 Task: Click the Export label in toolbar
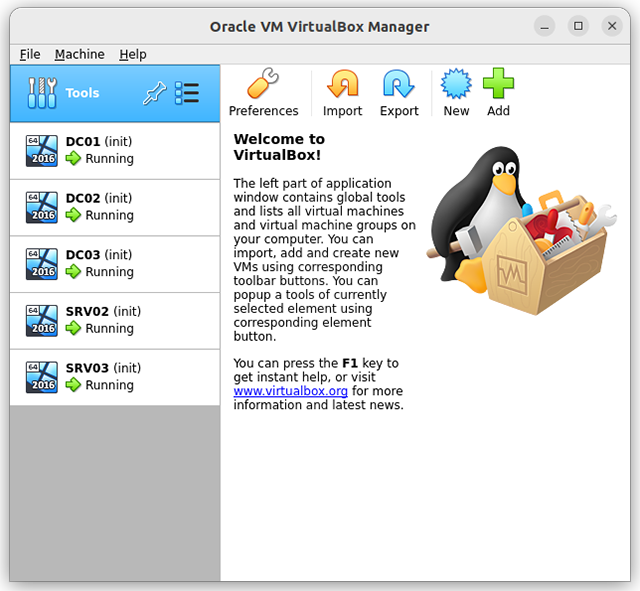tap(399, 111)
